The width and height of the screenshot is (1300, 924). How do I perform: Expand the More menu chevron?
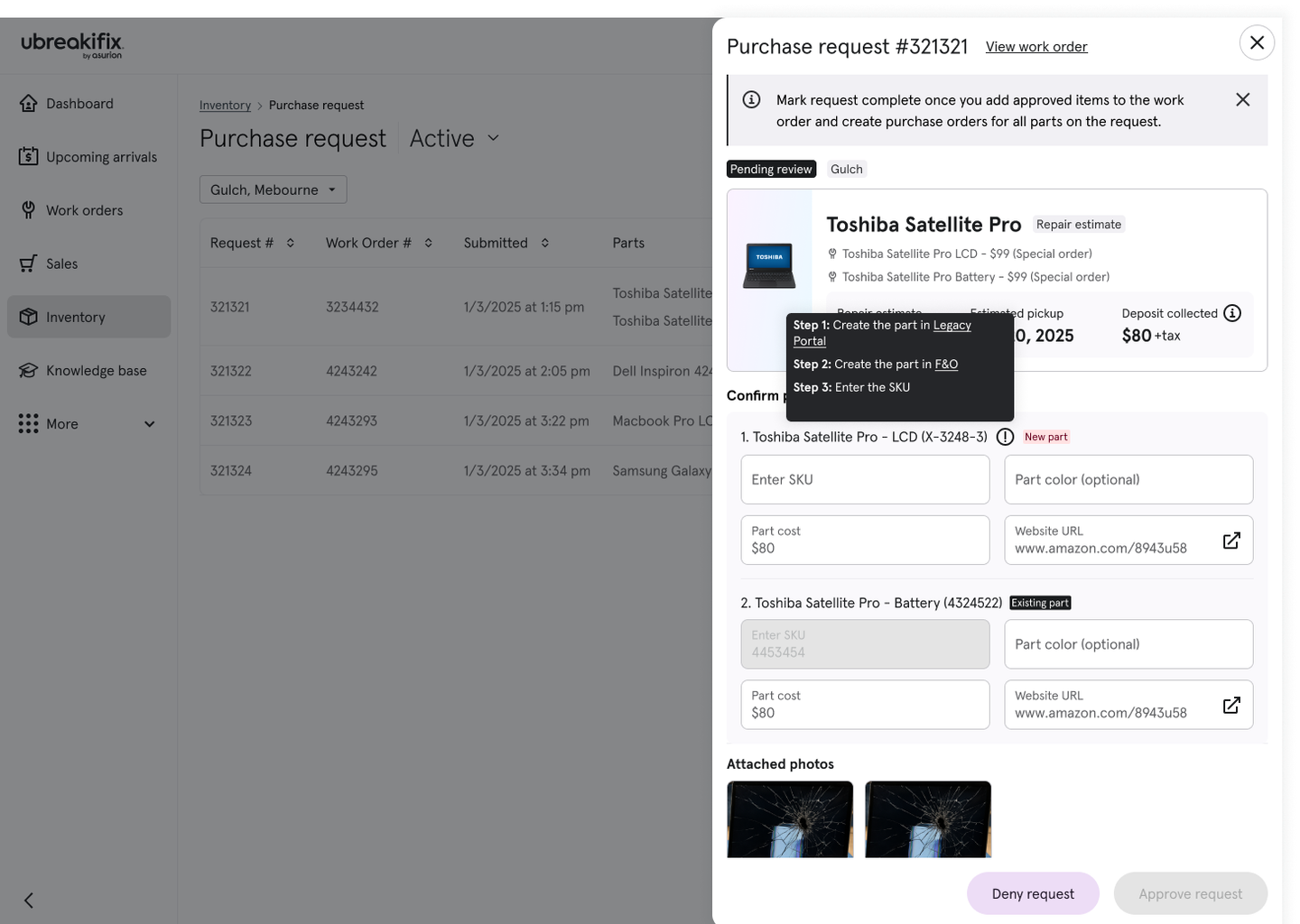(150, 424)
